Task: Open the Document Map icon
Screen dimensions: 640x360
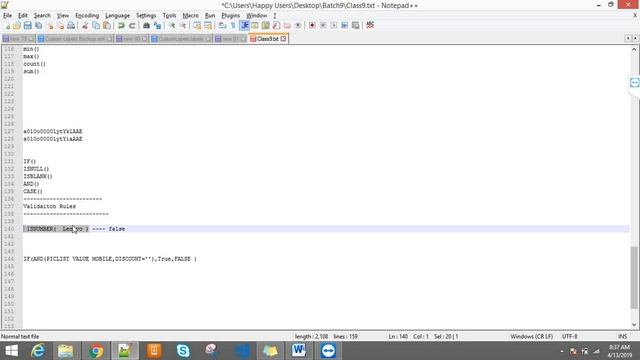Action: click(x=265, y=25)
